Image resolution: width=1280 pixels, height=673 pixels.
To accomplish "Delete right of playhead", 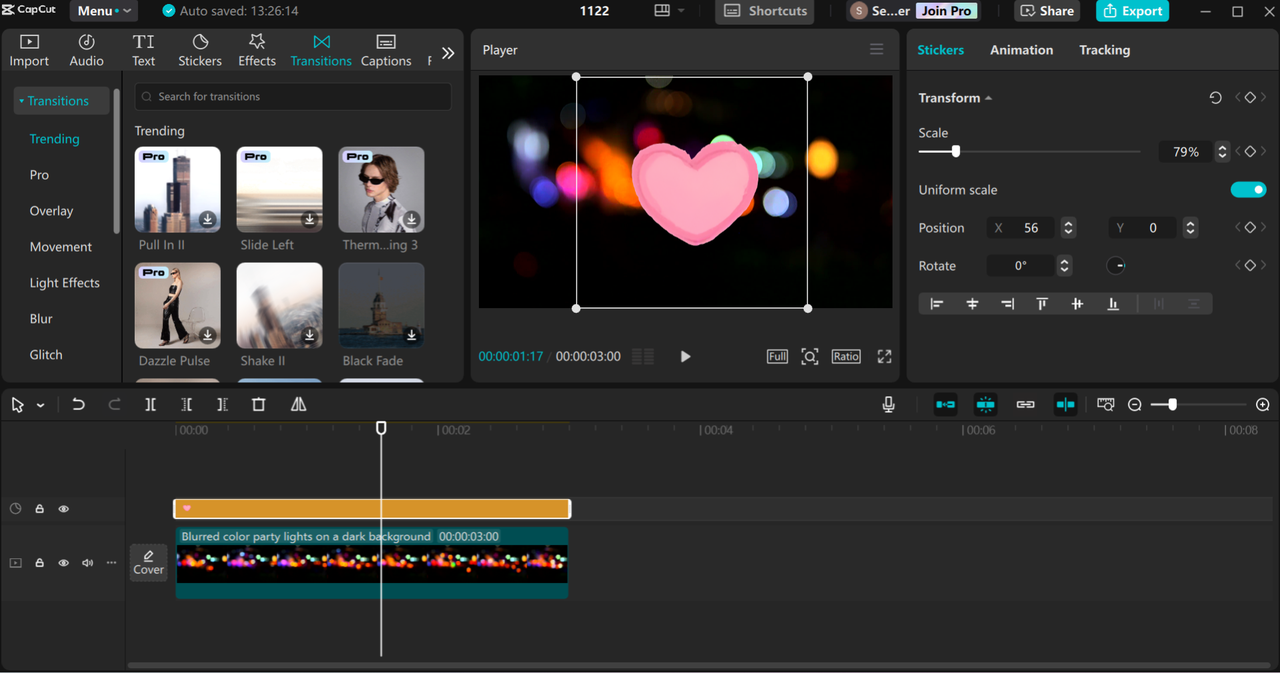I will coord(222,404).
